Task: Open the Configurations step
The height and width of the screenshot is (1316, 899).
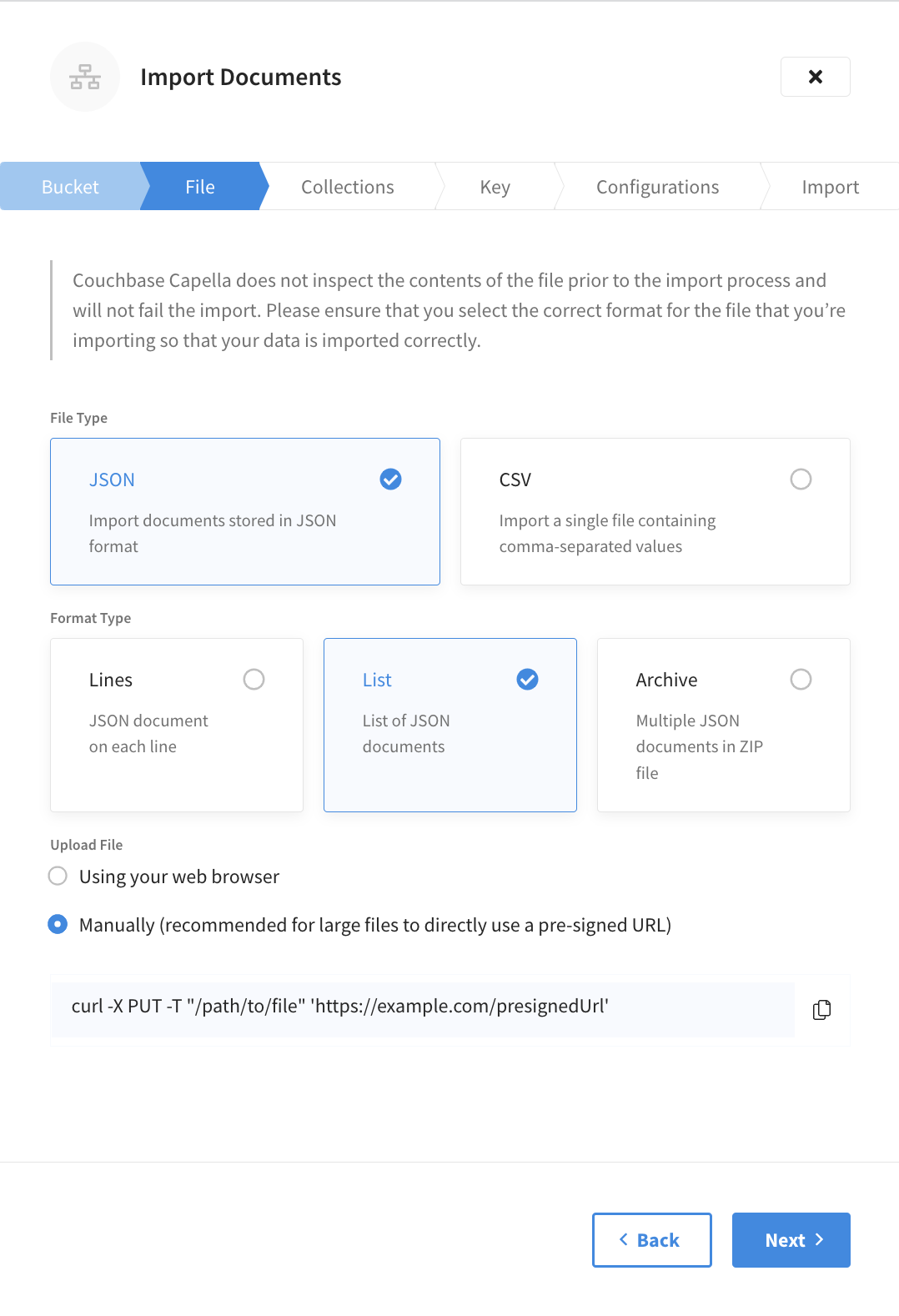Action: 657,186
